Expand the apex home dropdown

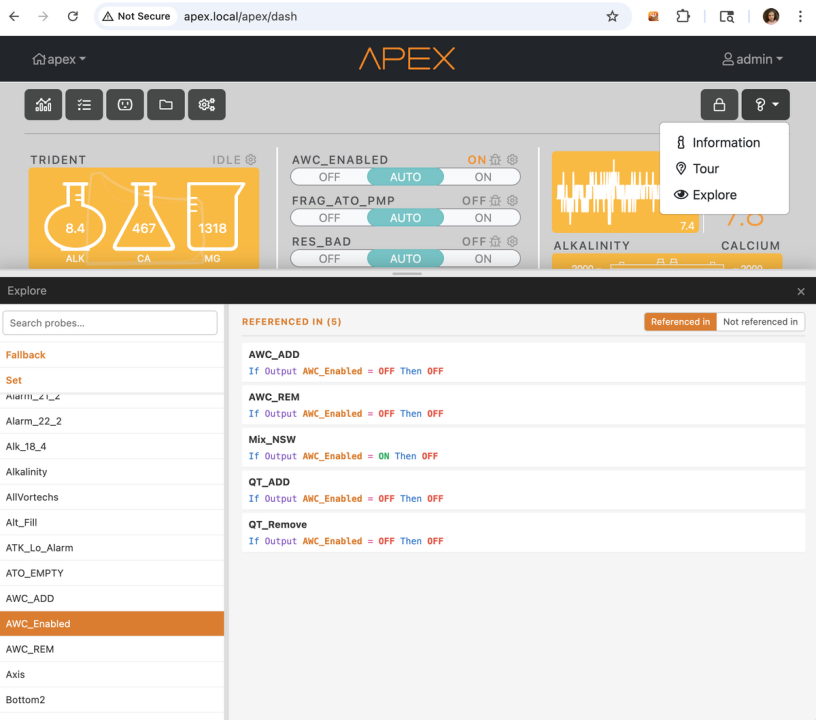[60, 59]
